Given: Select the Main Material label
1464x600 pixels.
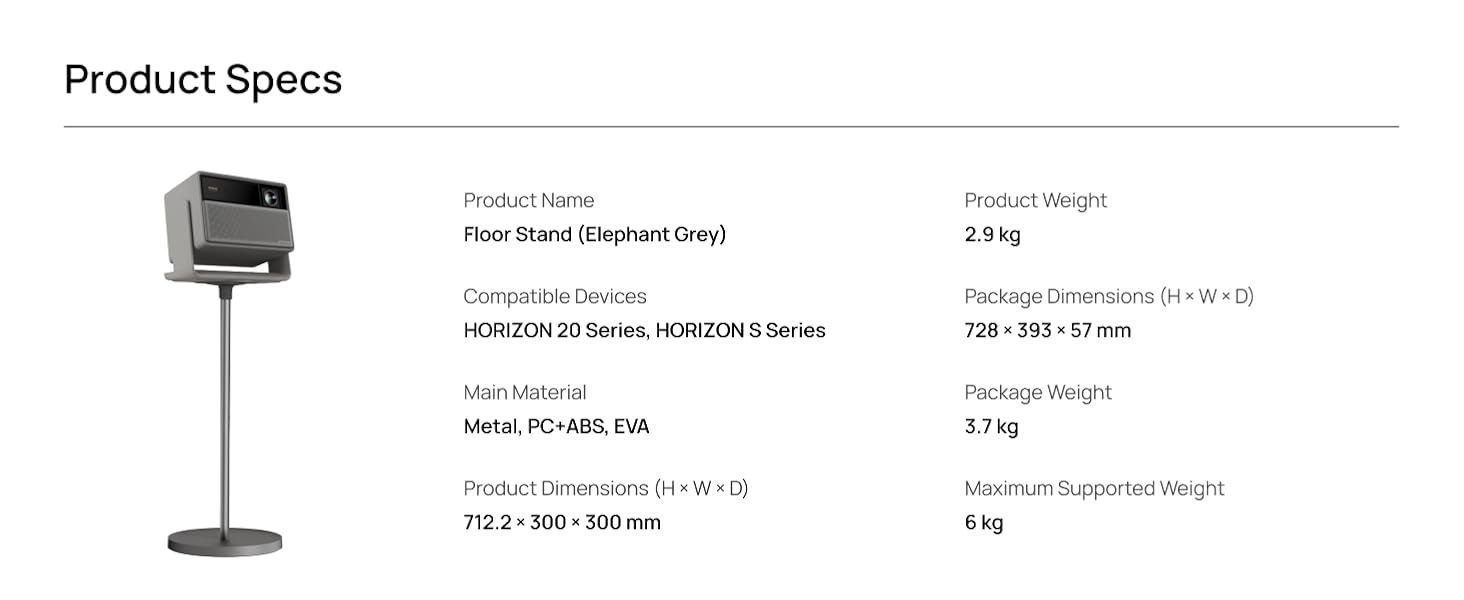Looking at the screenshot, I should [x=525, y=392].
